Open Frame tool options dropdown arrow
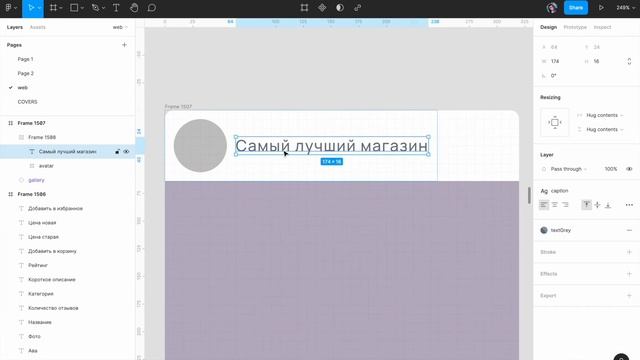 61,8
